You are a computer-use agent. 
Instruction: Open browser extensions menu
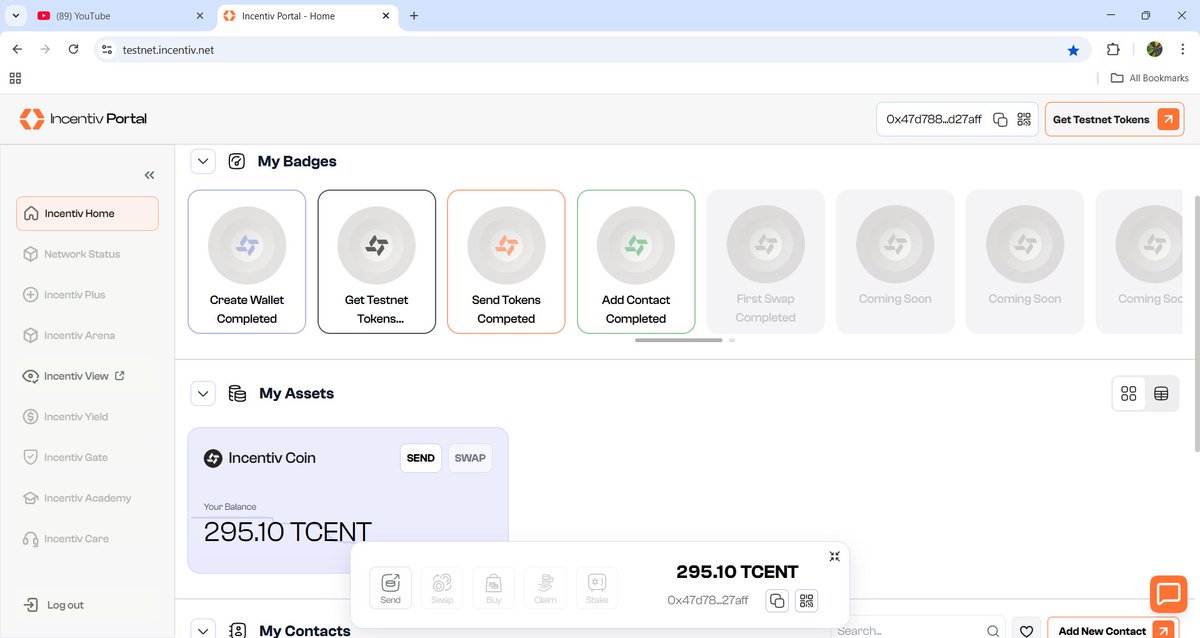tap(1113, 49)
